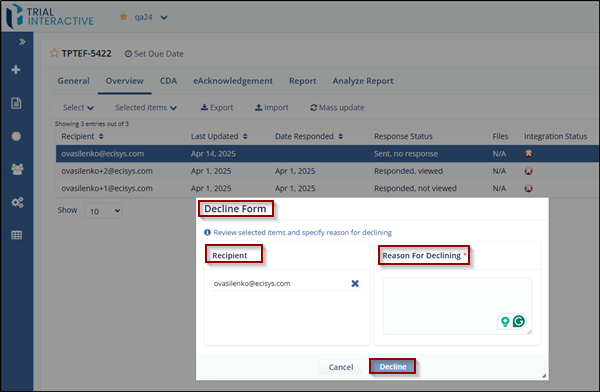The image size is (600, 392).
Task: Switch to the General tab
Action: point(73,81)
